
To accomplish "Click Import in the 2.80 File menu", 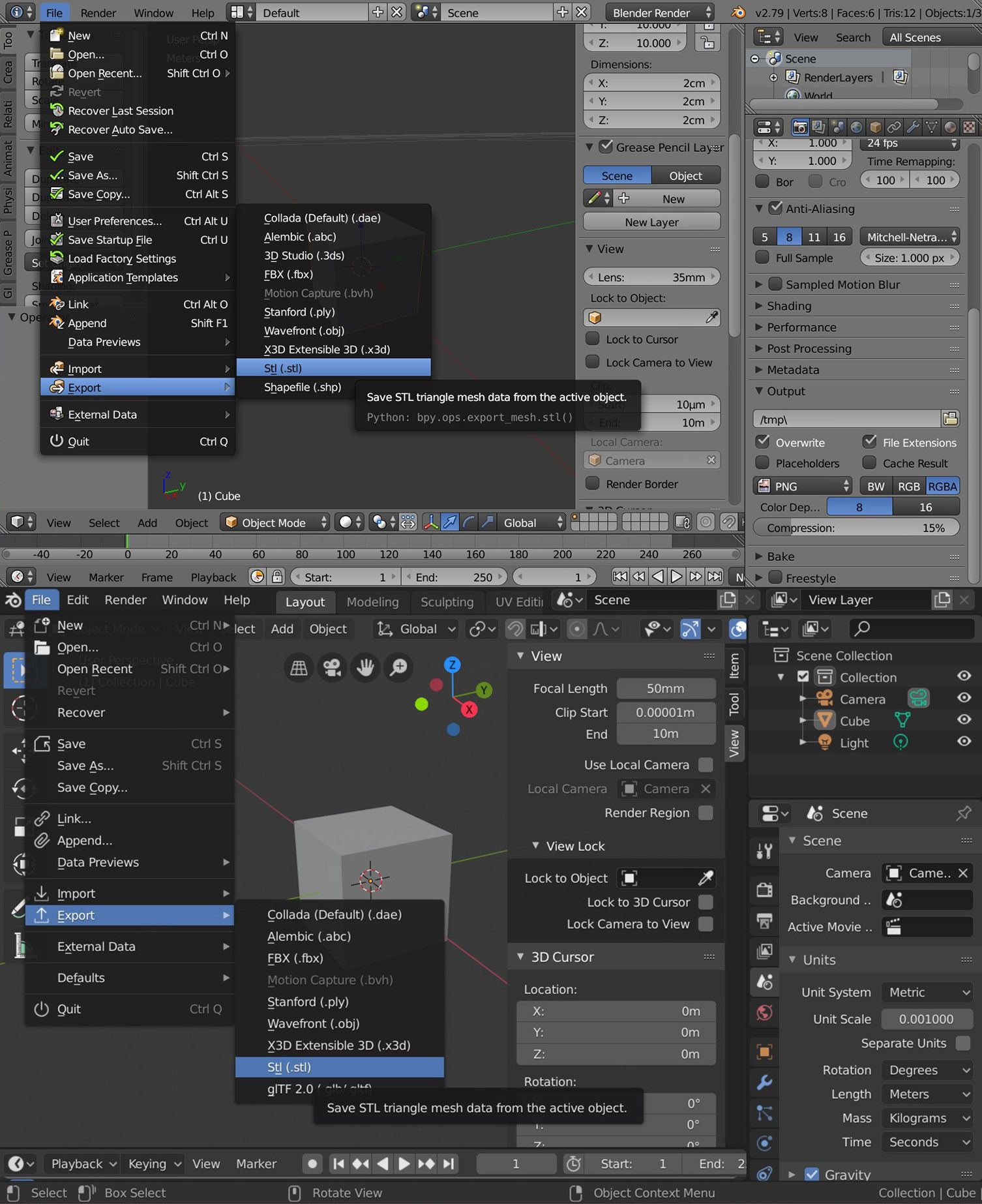I will (129, 894).
